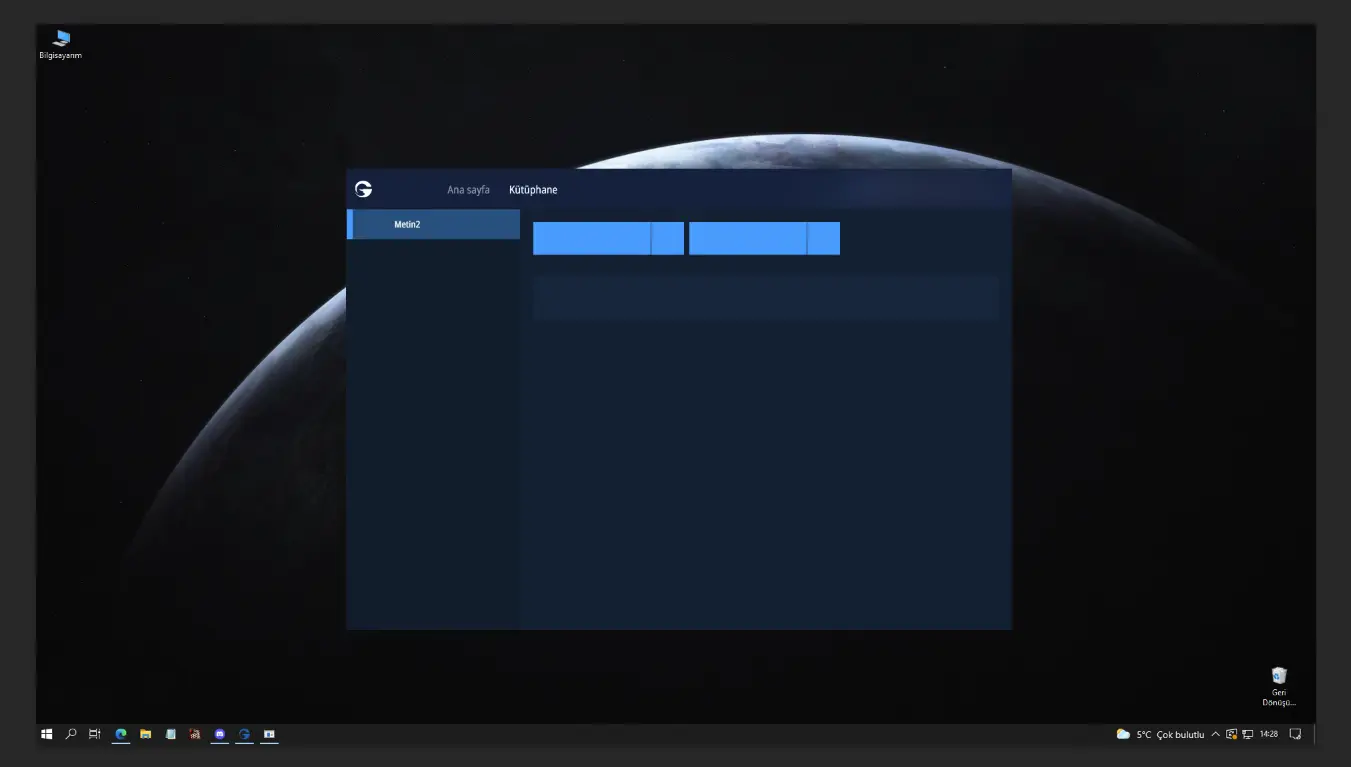Open the Windows Start menu

pos(46,734)
